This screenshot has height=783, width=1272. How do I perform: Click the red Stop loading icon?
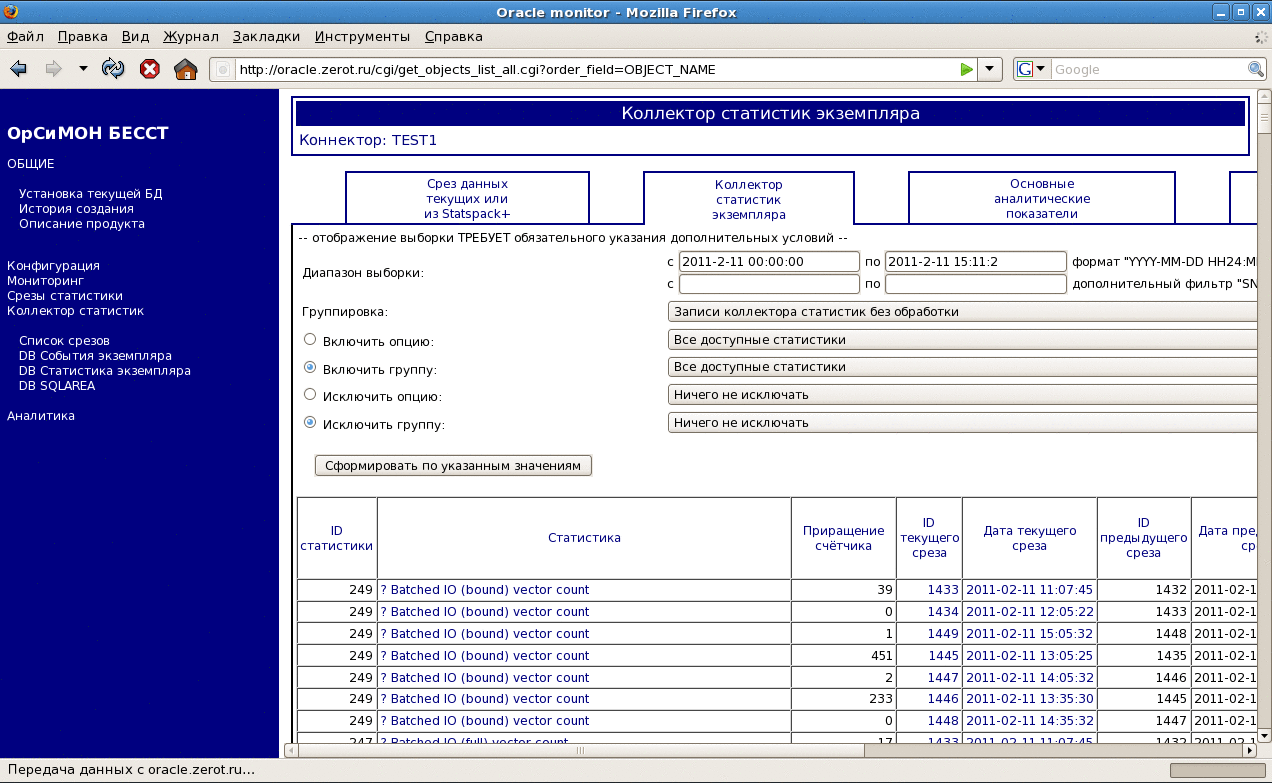pyautogui.click(x=149, y=69)
